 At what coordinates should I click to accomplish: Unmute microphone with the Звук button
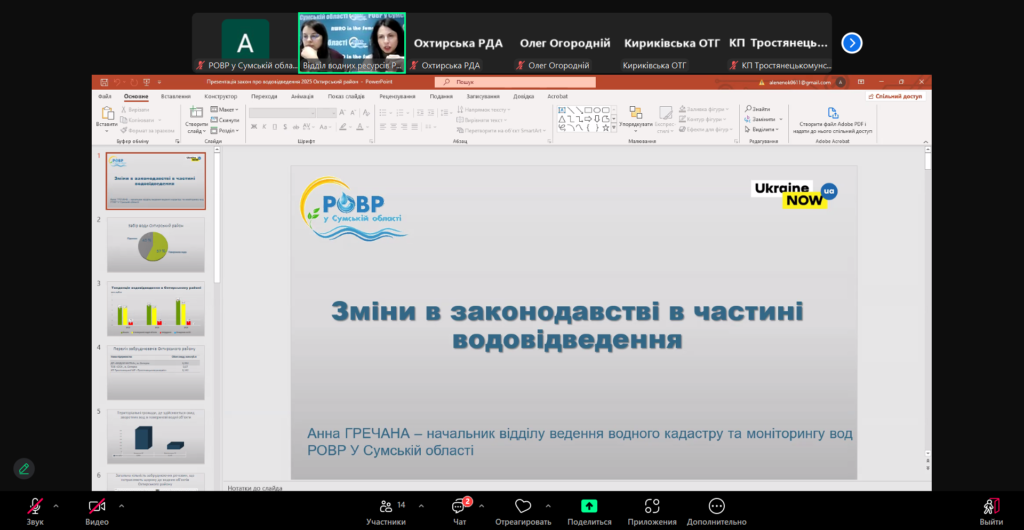pos(35,512)
